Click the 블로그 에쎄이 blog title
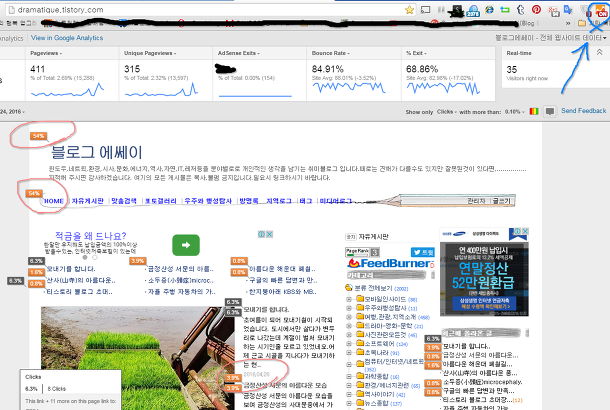610x410 pixels. (x=97, y=152)
